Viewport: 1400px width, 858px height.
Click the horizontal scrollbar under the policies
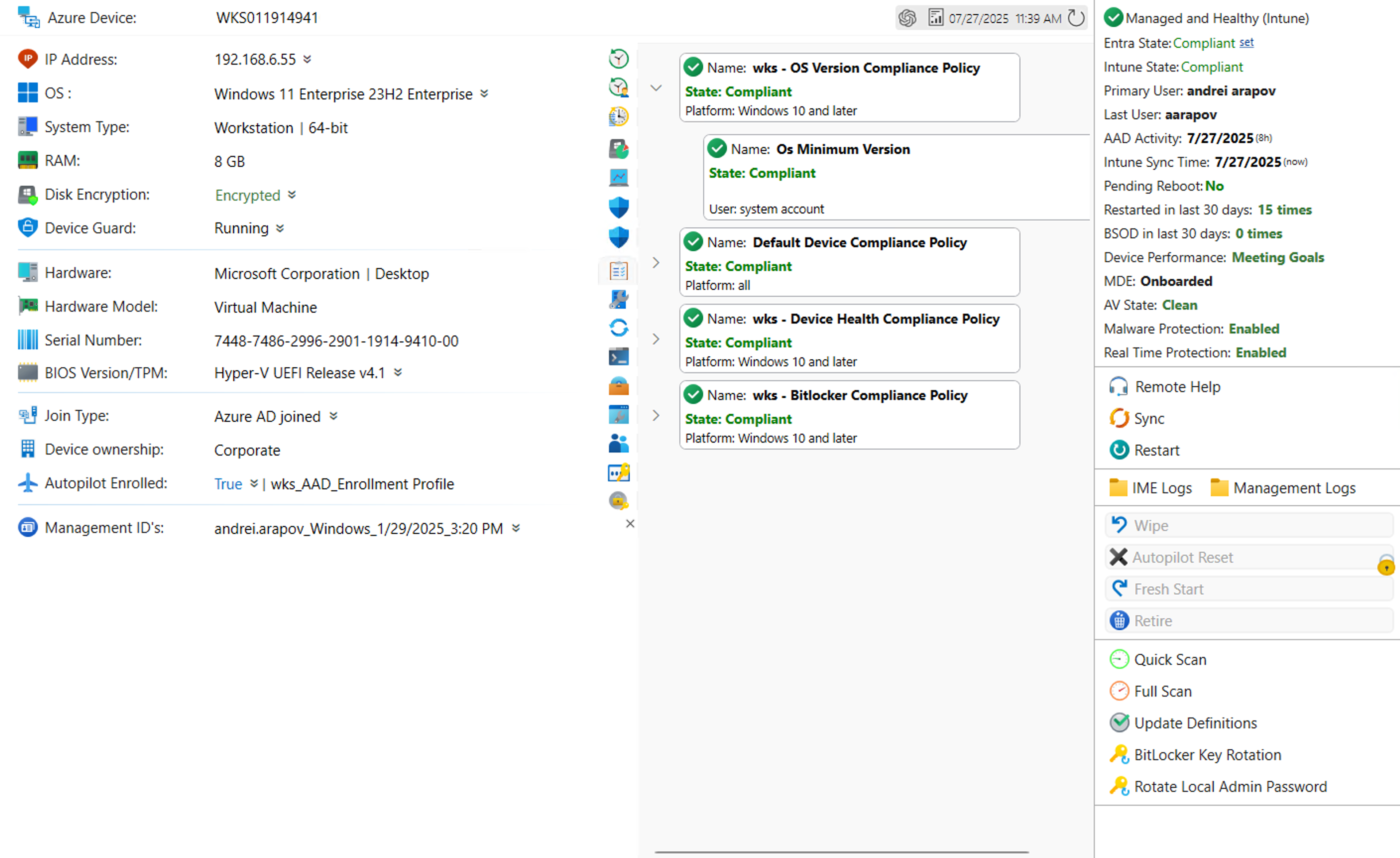[x=841, y=852]
